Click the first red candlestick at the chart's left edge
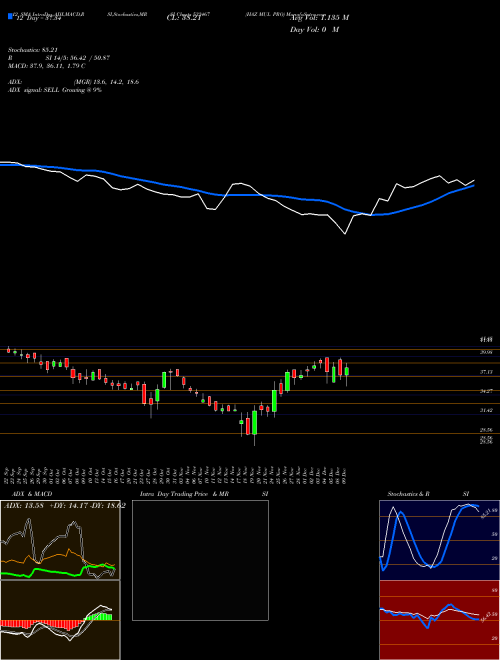 pos(8,350)
